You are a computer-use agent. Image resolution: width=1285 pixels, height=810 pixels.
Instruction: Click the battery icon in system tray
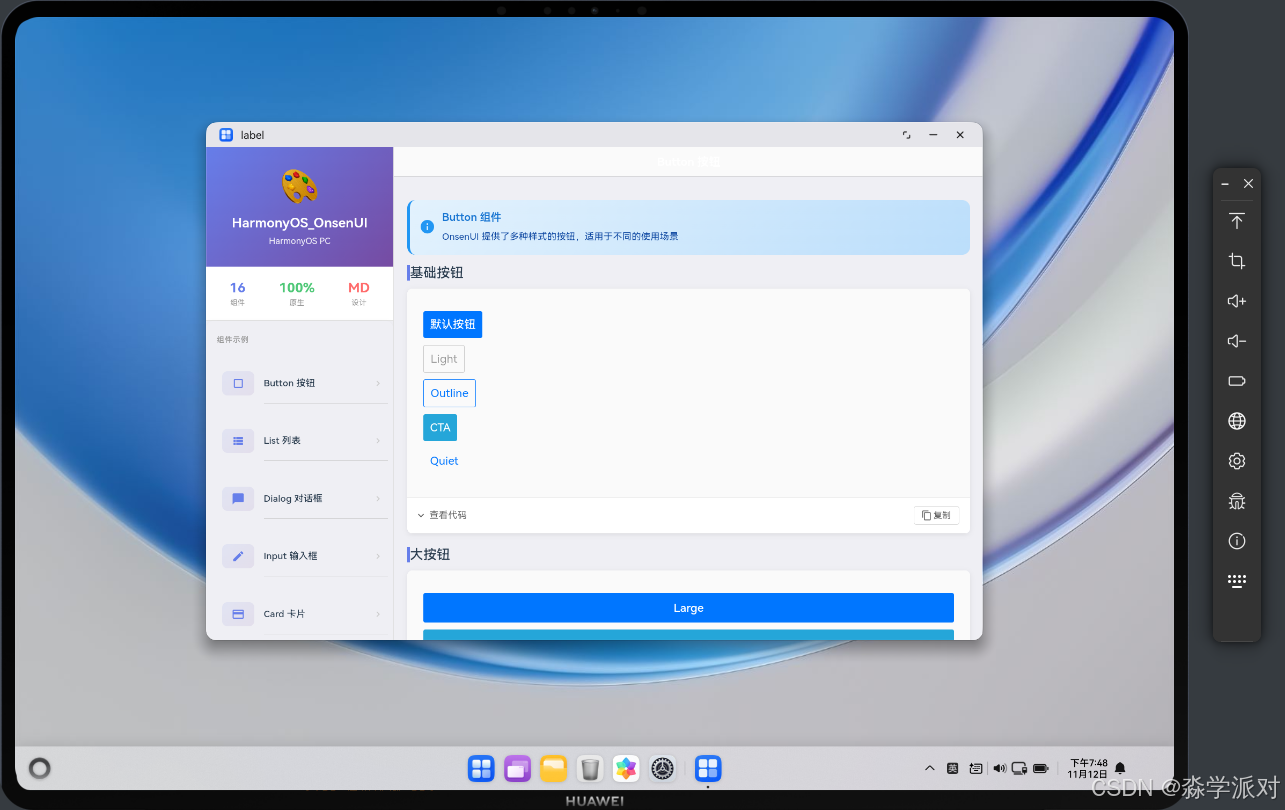point(1041,768)
